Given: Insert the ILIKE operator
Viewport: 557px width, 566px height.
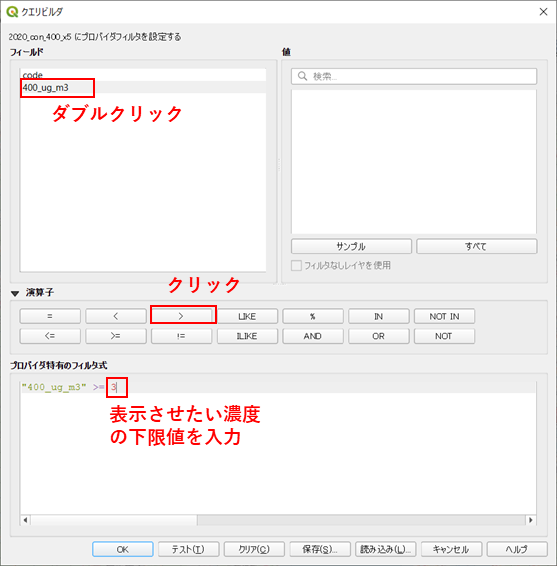Looking at the screenshot, I should pos(247,336).
